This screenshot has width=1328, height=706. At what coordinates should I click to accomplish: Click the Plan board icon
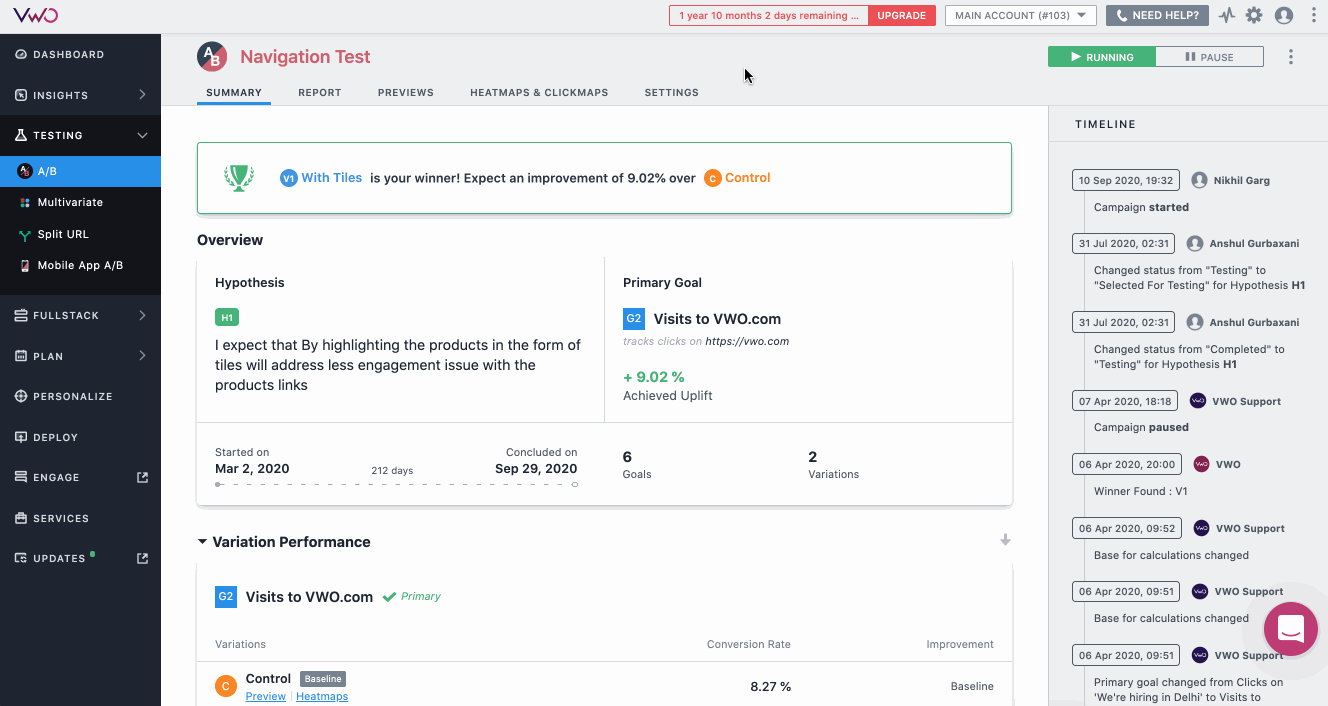pyautogui.click(x=21, y=356)
